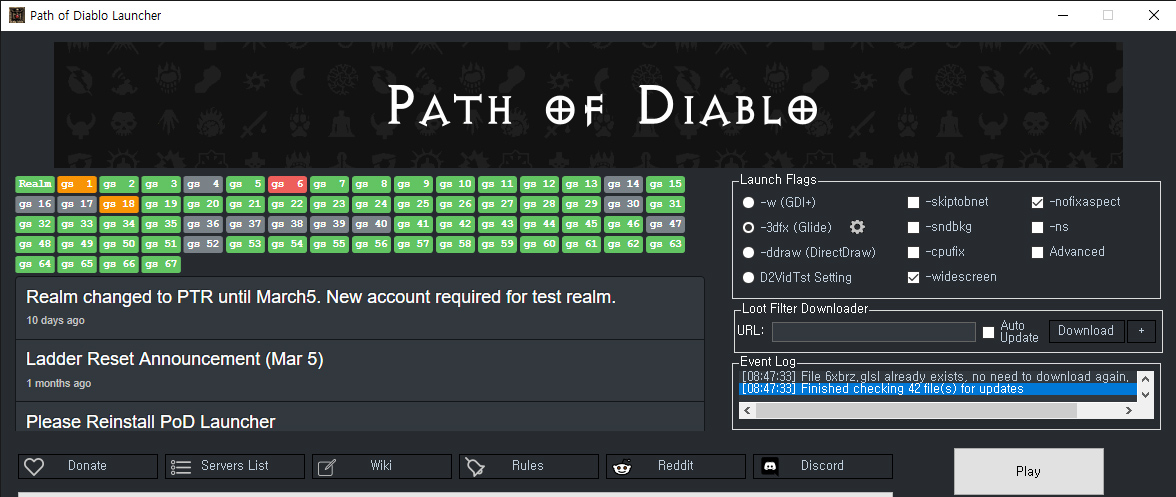Image resolution: width=1176 pixels, height=497 pixels.
Task: Click the gs 31 server tile
Action: [x=665, y=204]
